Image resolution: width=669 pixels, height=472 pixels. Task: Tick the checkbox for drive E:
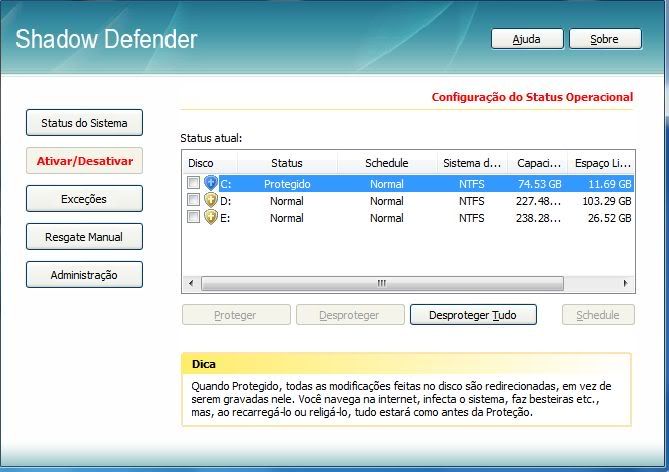(x=193, y=217)
